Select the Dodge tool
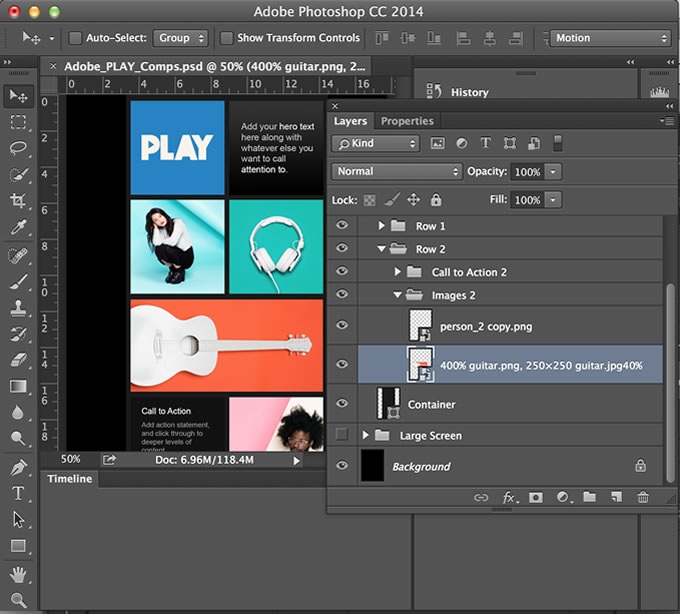The image size is (680, 614). coord(18,438)
